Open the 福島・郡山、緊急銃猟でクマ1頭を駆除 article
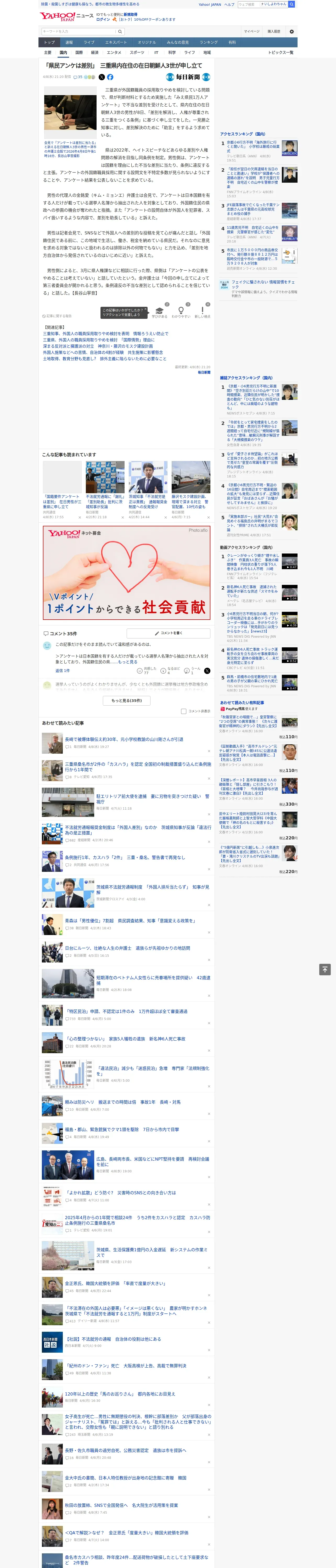The image size is (336, 1568). [x=122, y=1129]
